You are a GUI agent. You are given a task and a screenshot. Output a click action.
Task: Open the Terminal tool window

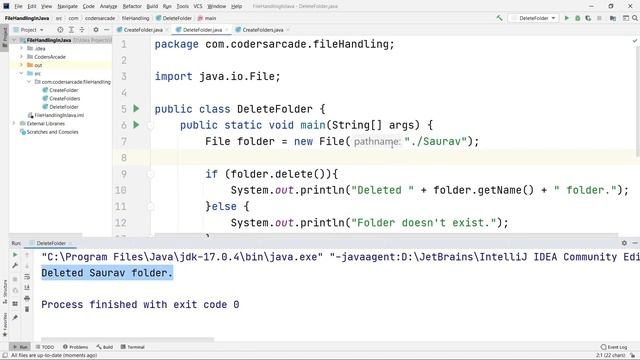pyautogui.click(x=133, y=347)
